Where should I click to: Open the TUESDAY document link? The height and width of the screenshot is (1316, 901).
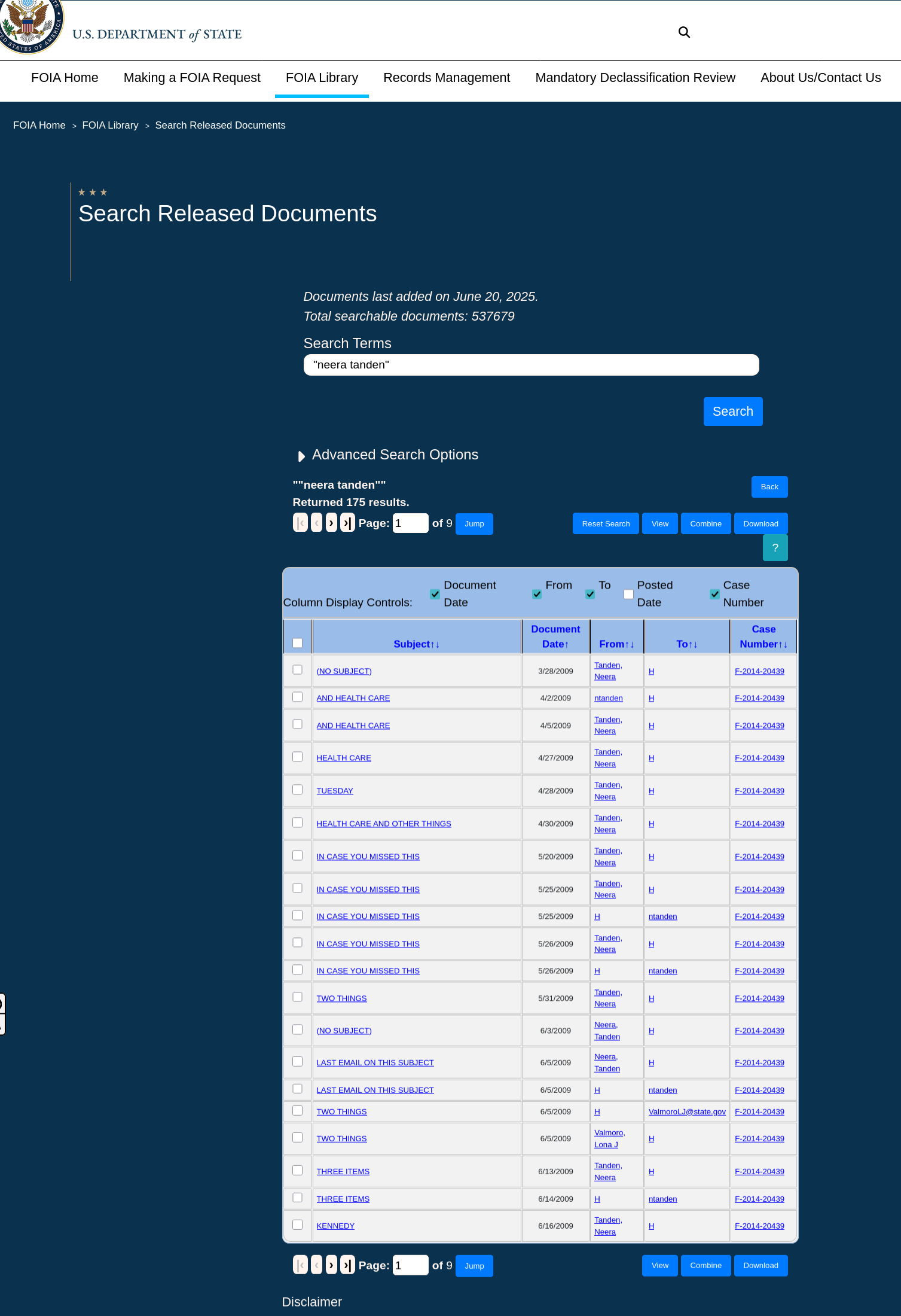(x=335, y=791)
